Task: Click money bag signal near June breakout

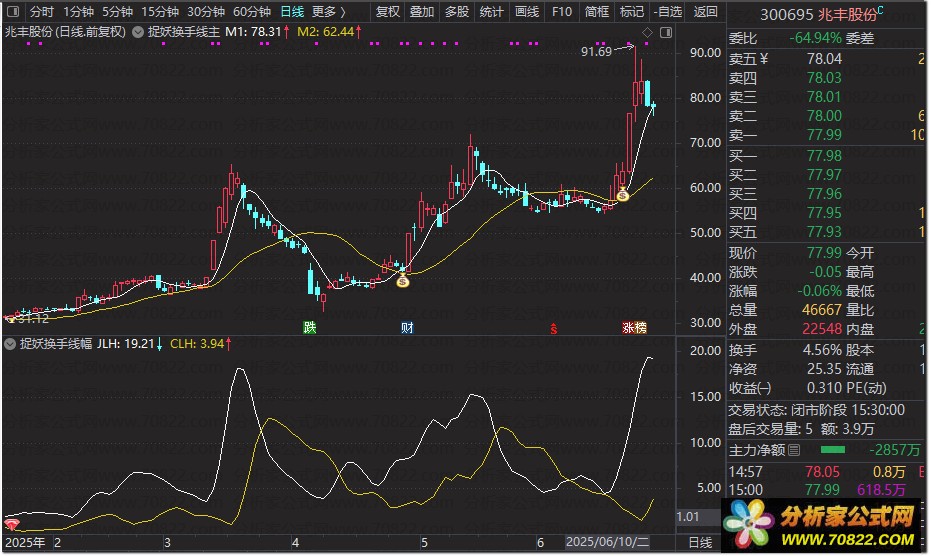Action: (622, 194)
